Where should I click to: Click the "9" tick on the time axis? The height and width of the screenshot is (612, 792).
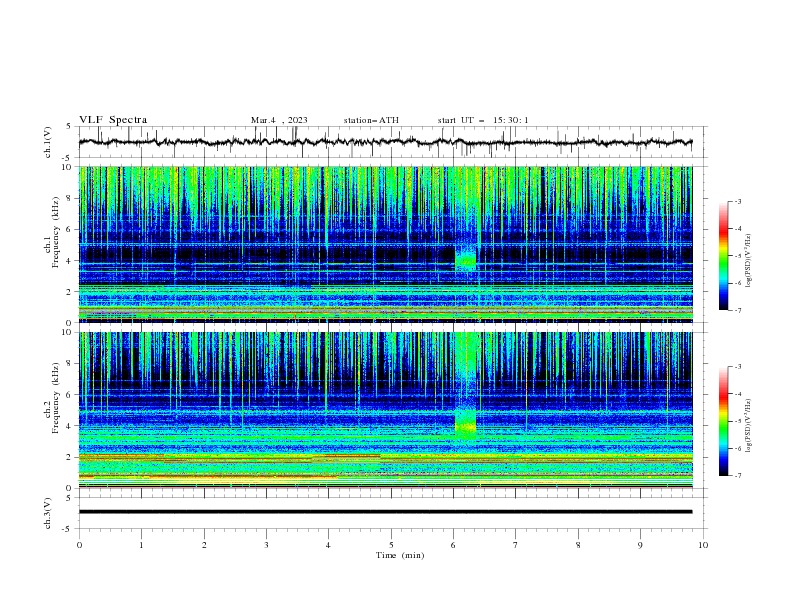point(640,545)
